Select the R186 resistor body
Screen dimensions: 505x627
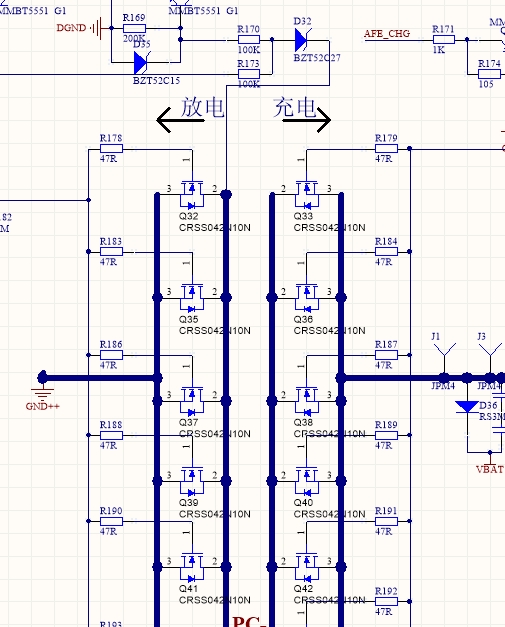pos(111,355)
